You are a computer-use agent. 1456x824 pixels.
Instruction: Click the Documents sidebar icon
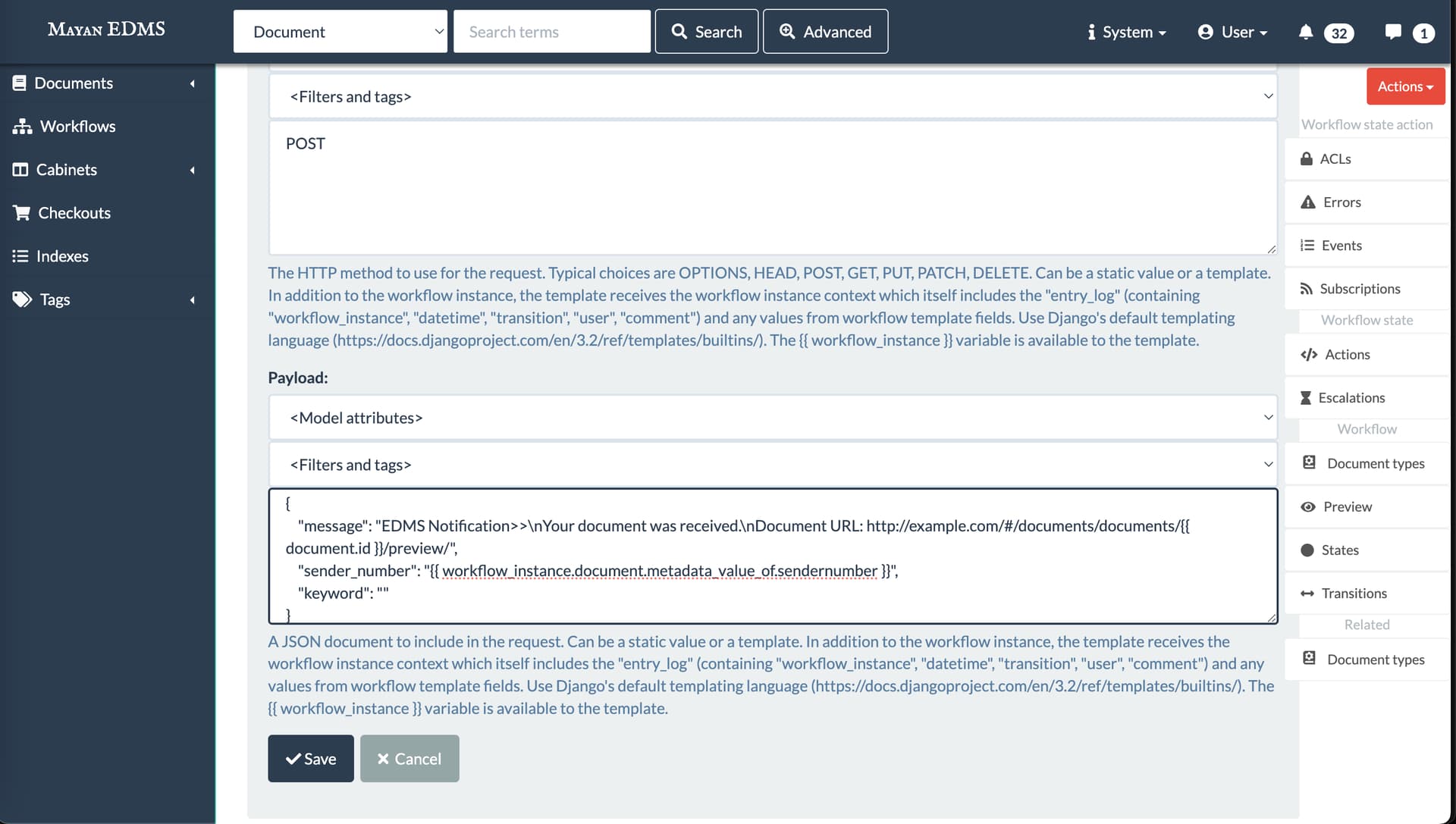[20, 83]
